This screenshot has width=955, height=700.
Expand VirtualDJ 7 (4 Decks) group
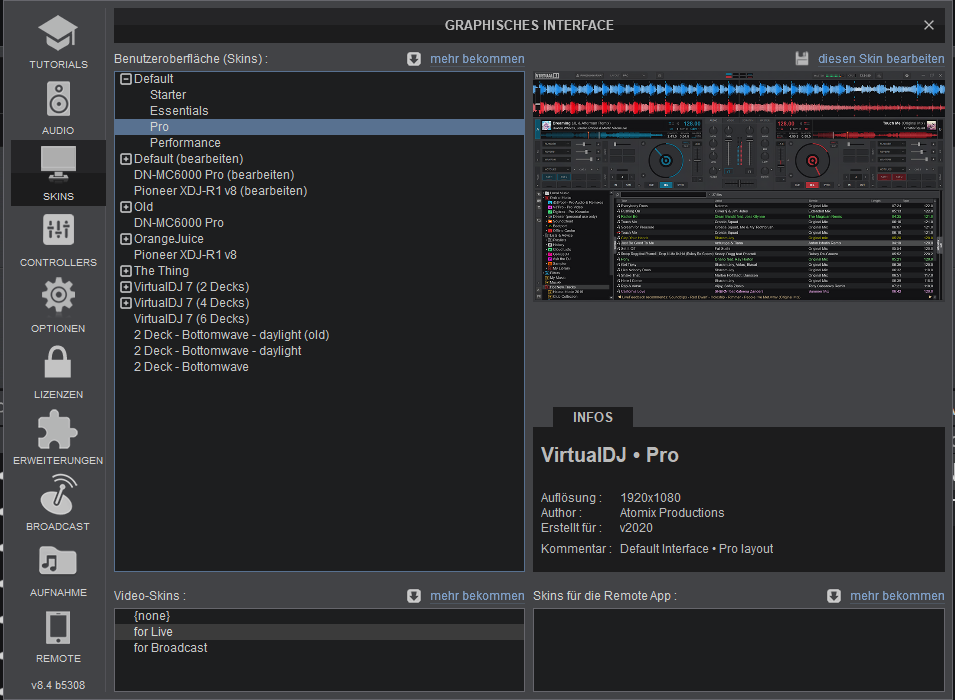tap(126, 303)
